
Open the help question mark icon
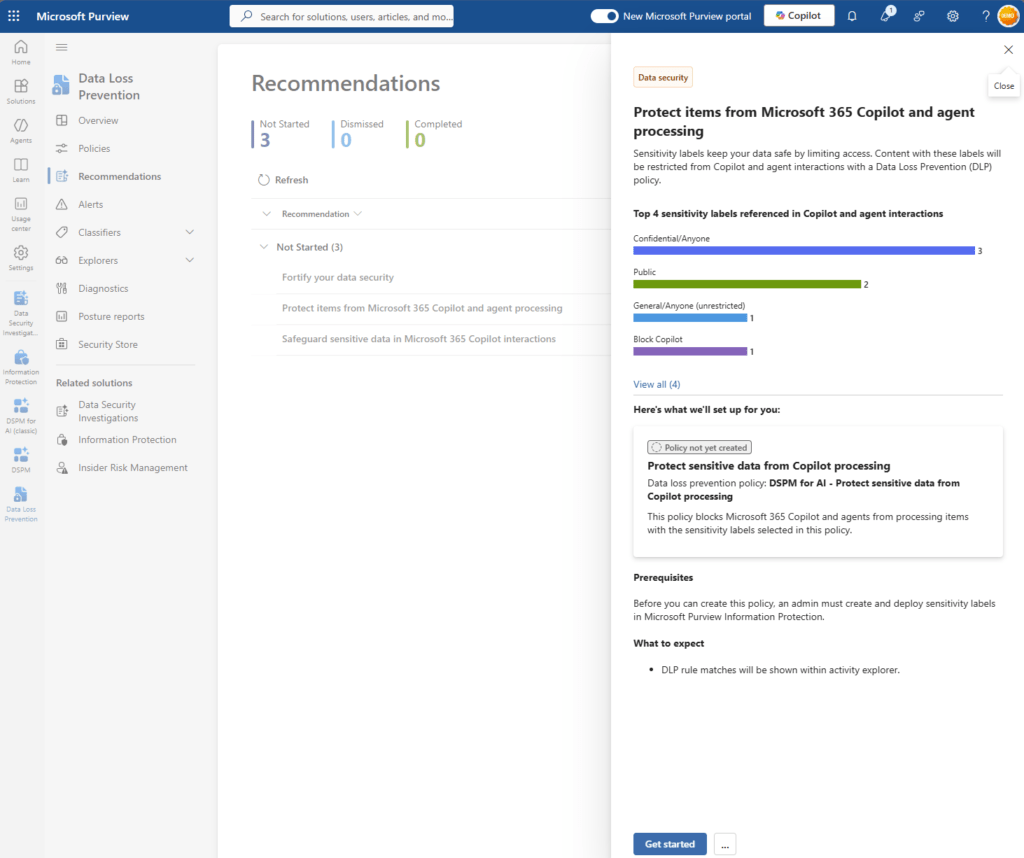[985, 16]
